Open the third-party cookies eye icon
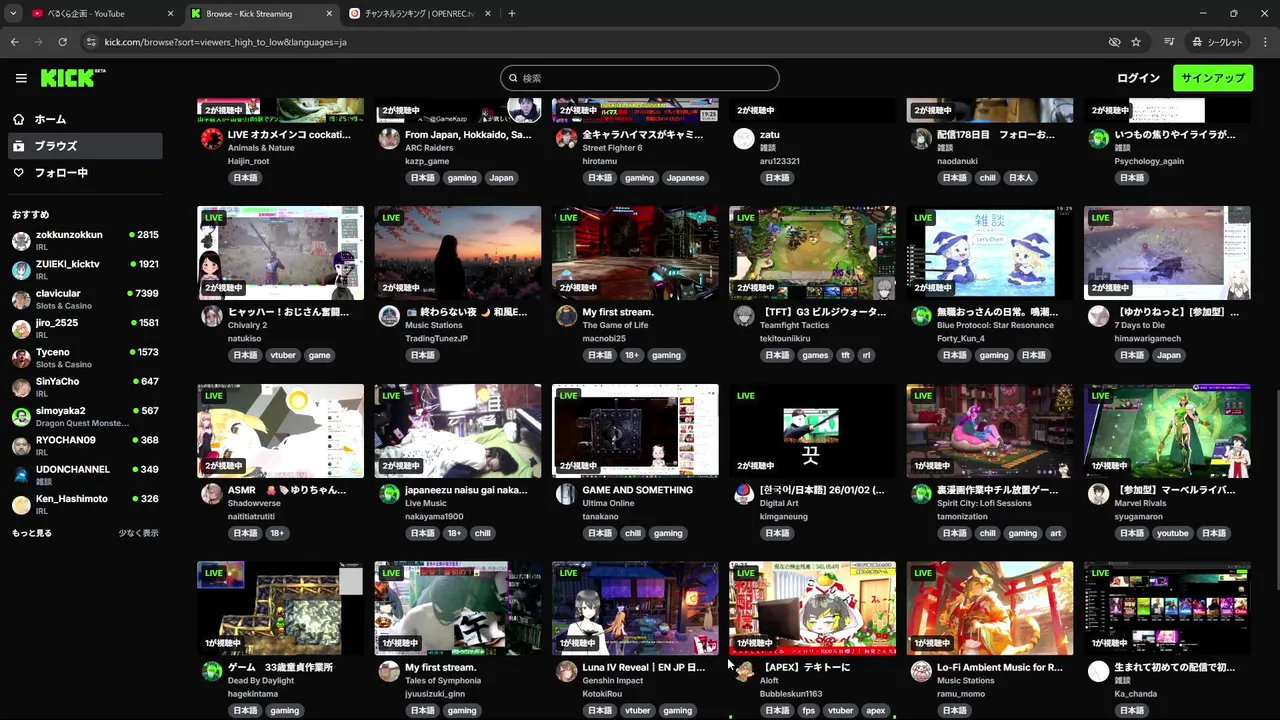The image size is (1280, 720). click(x=1114, y=42)
